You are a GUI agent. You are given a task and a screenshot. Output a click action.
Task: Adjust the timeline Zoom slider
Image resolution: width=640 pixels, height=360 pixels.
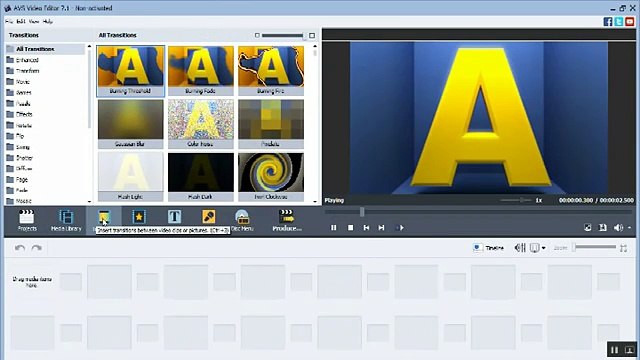(594, 247)
